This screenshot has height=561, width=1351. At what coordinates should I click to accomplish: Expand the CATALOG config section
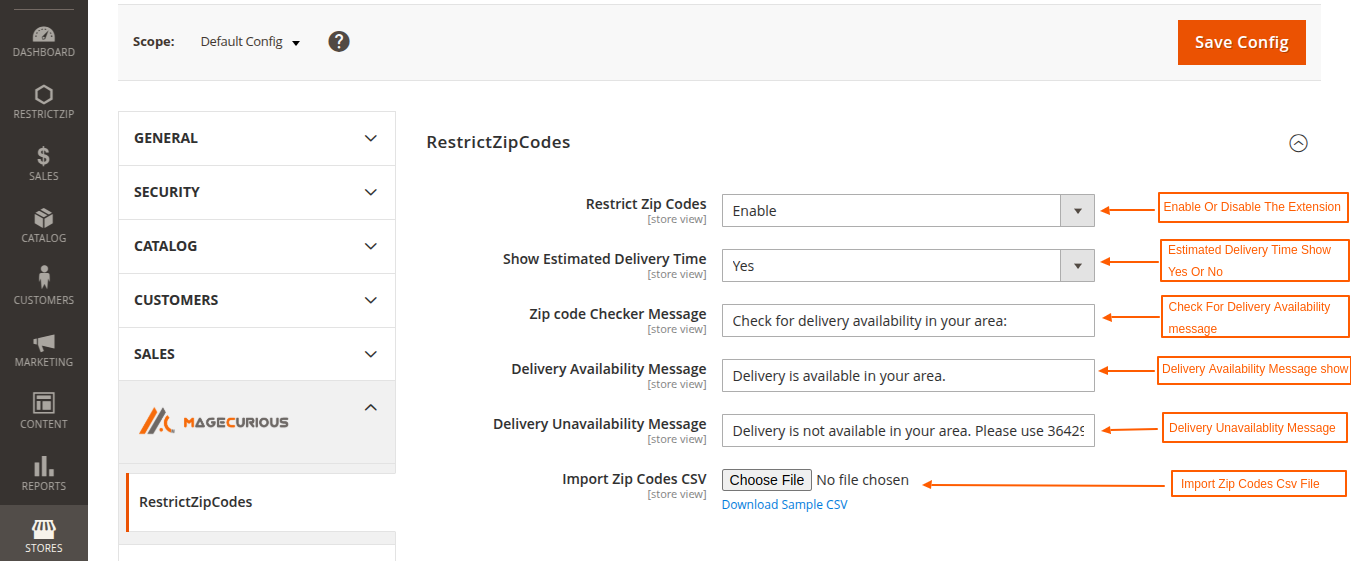pyautogui.click(x=257, y=246)
